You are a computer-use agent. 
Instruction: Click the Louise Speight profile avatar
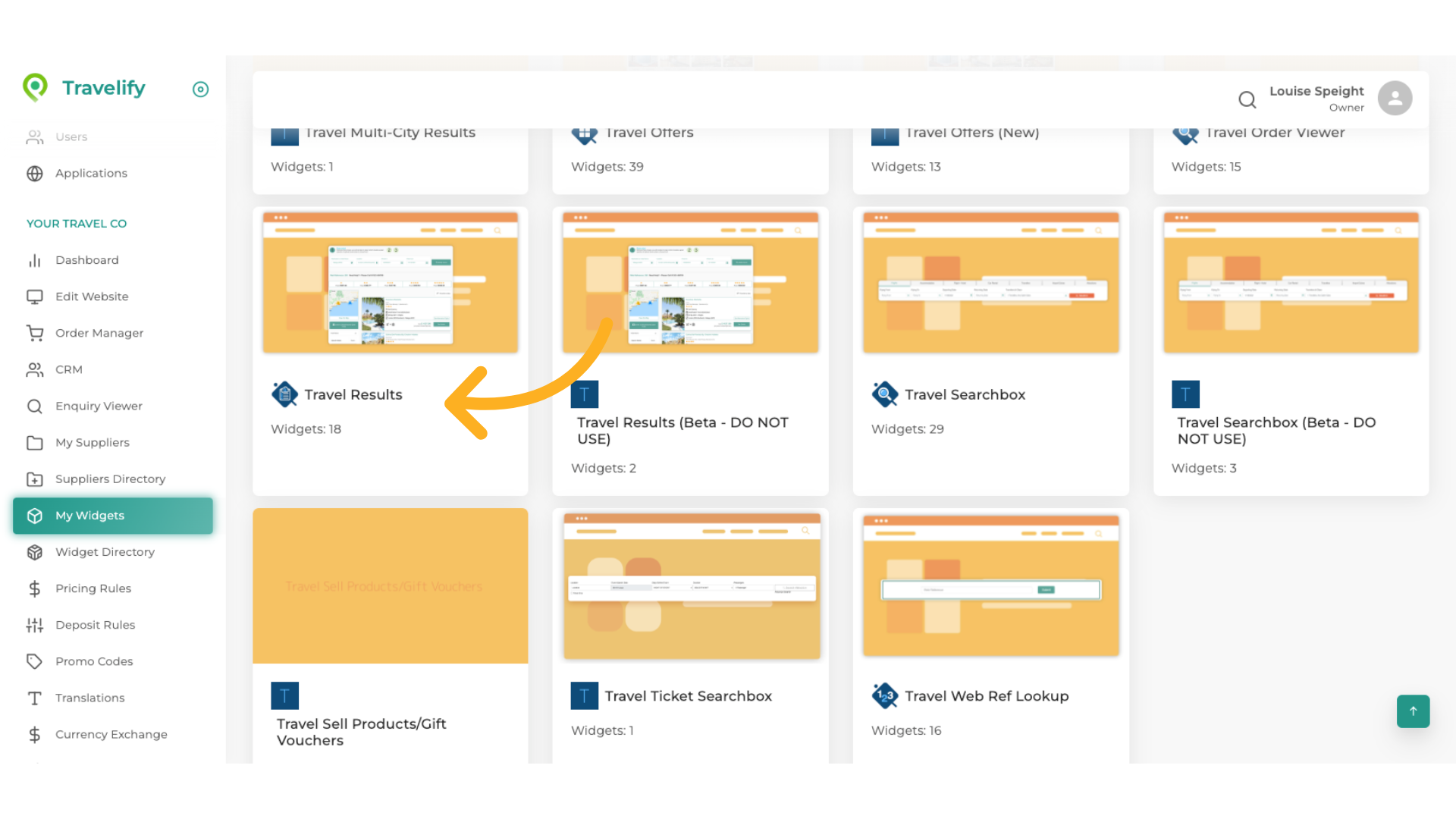(x=1395, y=99)
